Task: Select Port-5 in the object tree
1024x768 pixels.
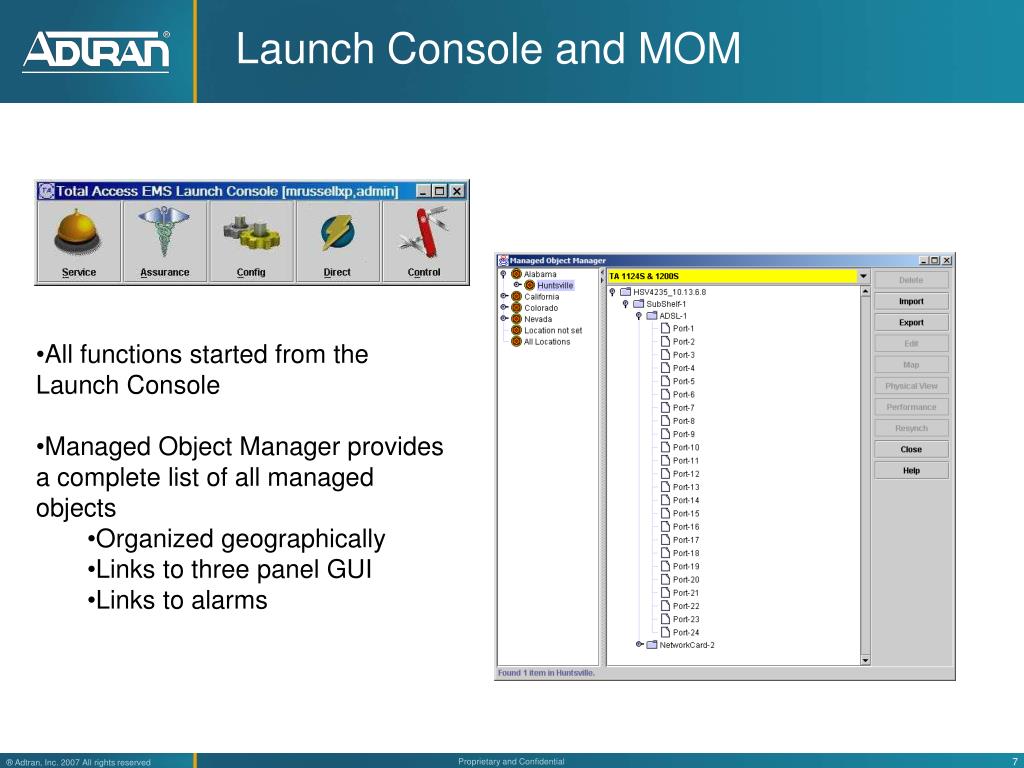Action: (684, 381)
